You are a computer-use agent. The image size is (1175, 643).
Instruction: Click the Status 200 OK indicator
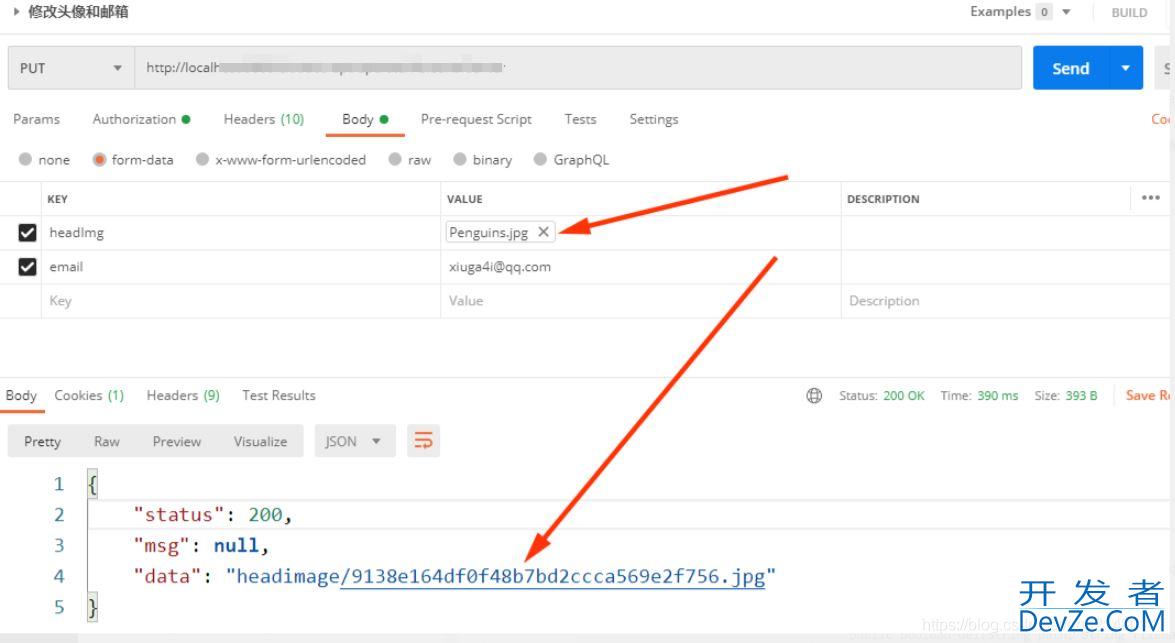coord(881,396)
